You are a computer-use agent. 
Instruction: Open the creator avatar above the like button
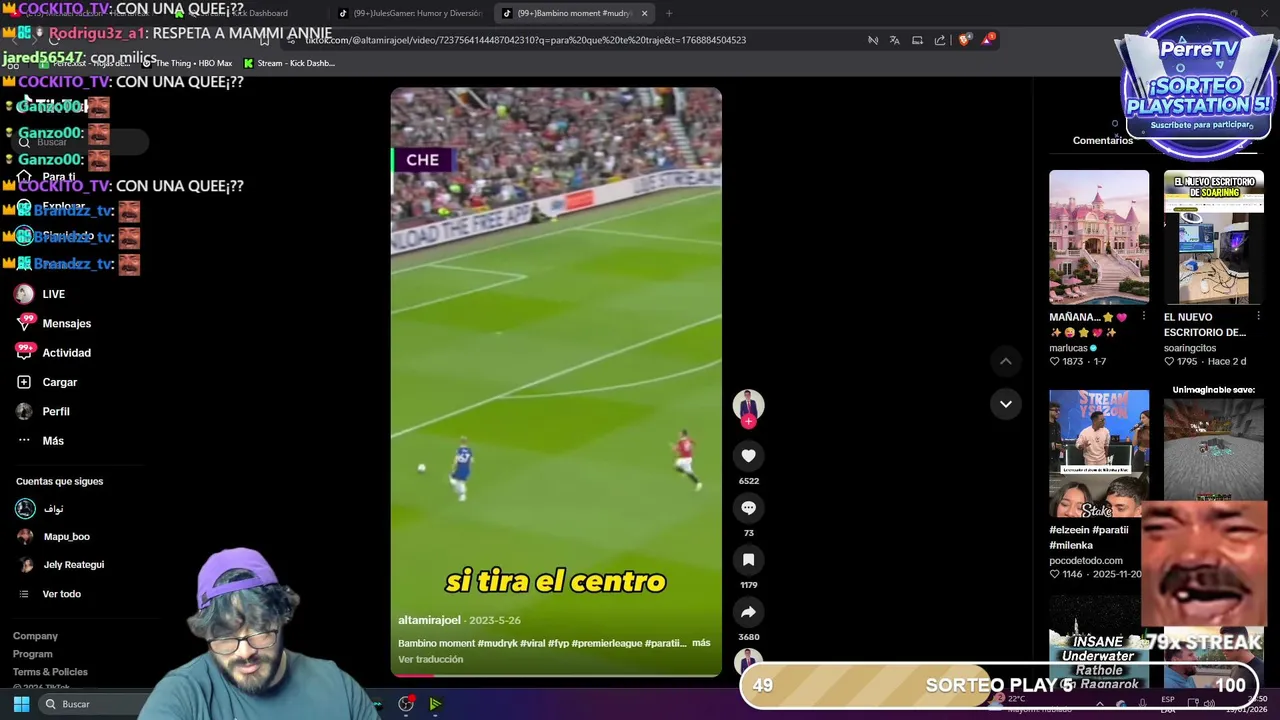coord(748,404)
